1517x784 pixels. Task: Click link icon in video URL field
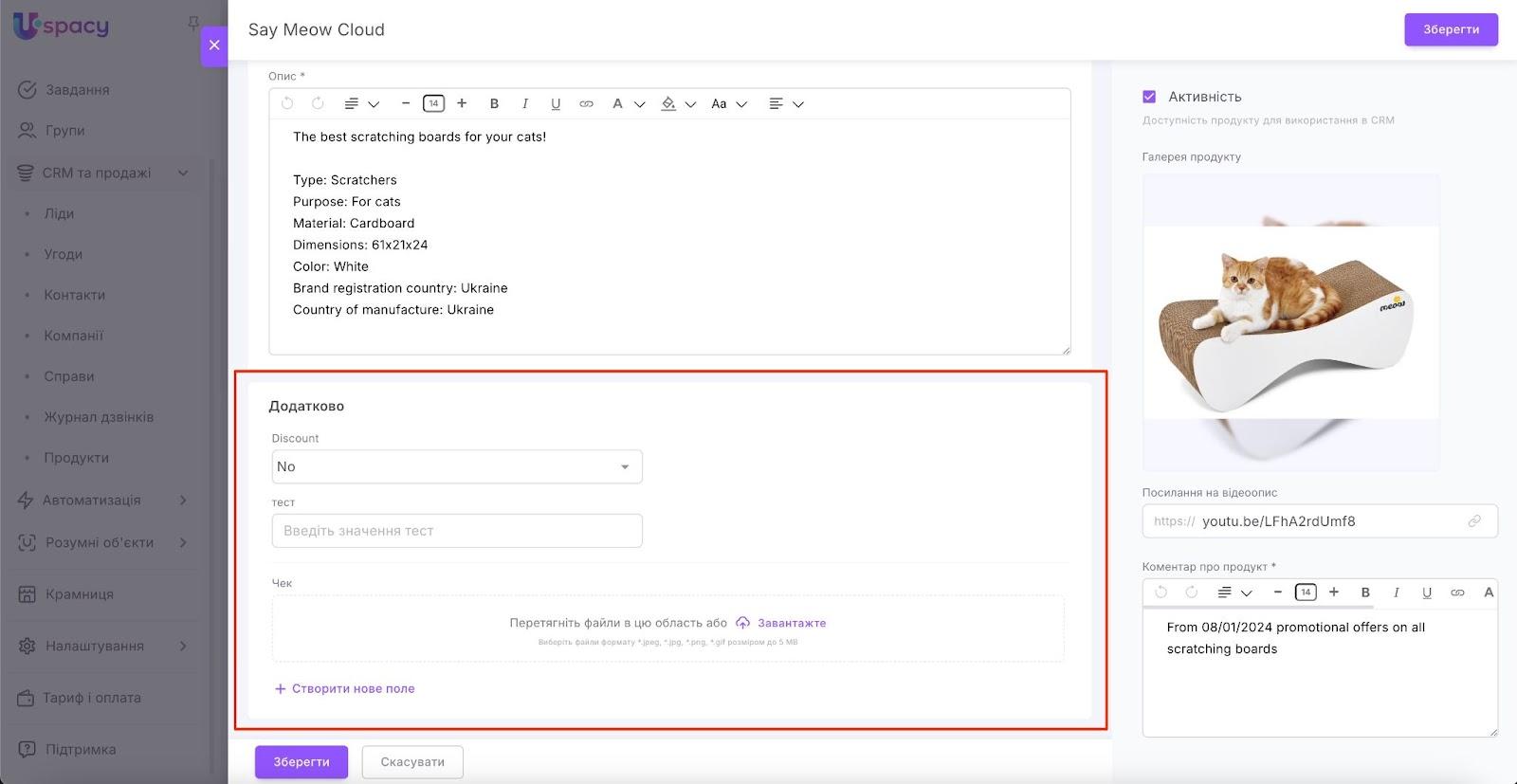[1474, 521]
